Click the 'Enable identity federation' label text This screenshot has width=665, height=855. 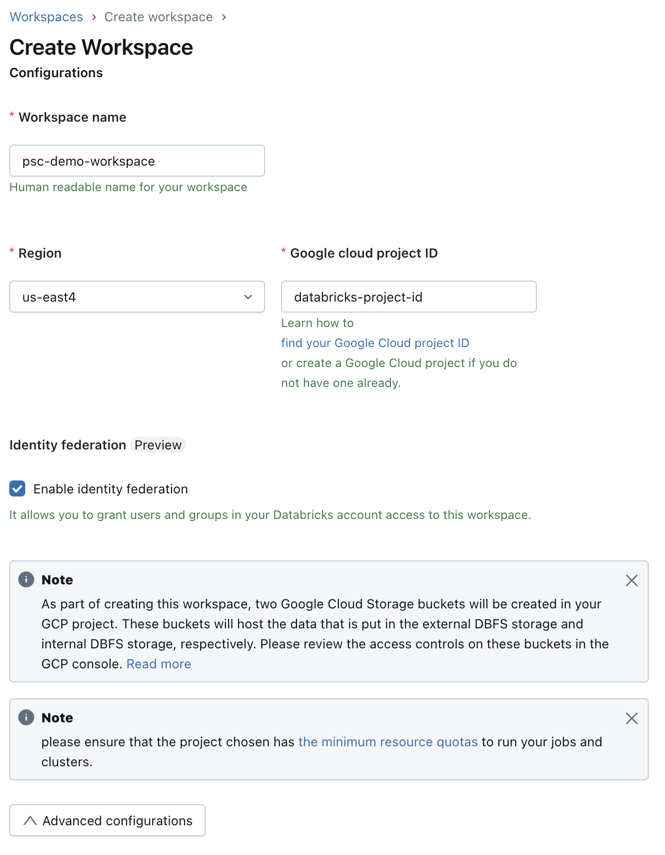(x=110, y=489)
